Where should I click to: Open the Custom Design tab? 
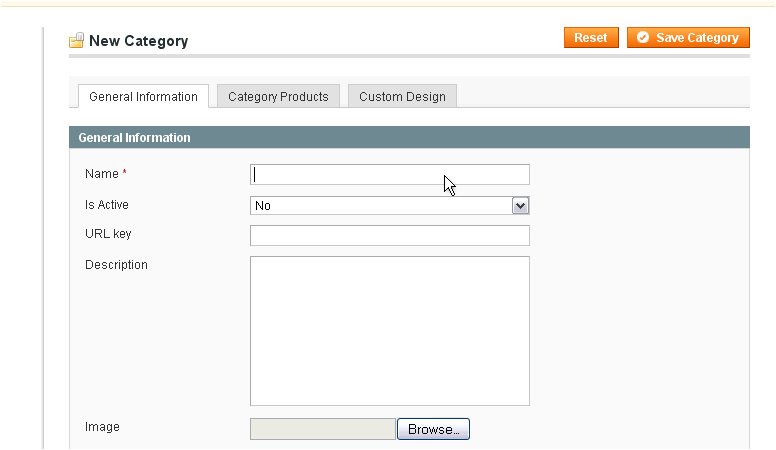(402, 96)
